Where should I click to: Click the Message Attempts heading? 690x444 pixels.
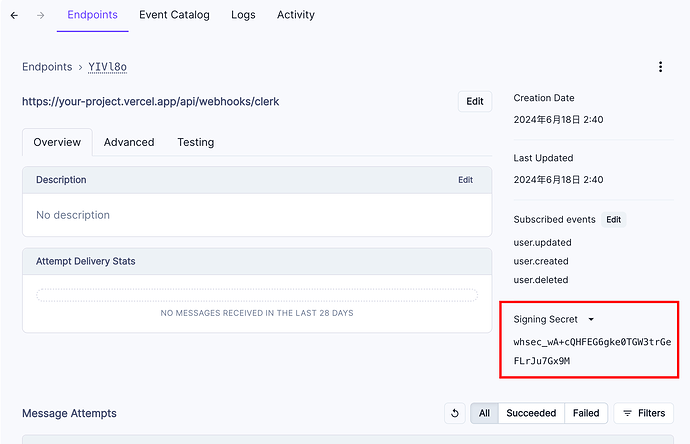click(x=69, y=413)
